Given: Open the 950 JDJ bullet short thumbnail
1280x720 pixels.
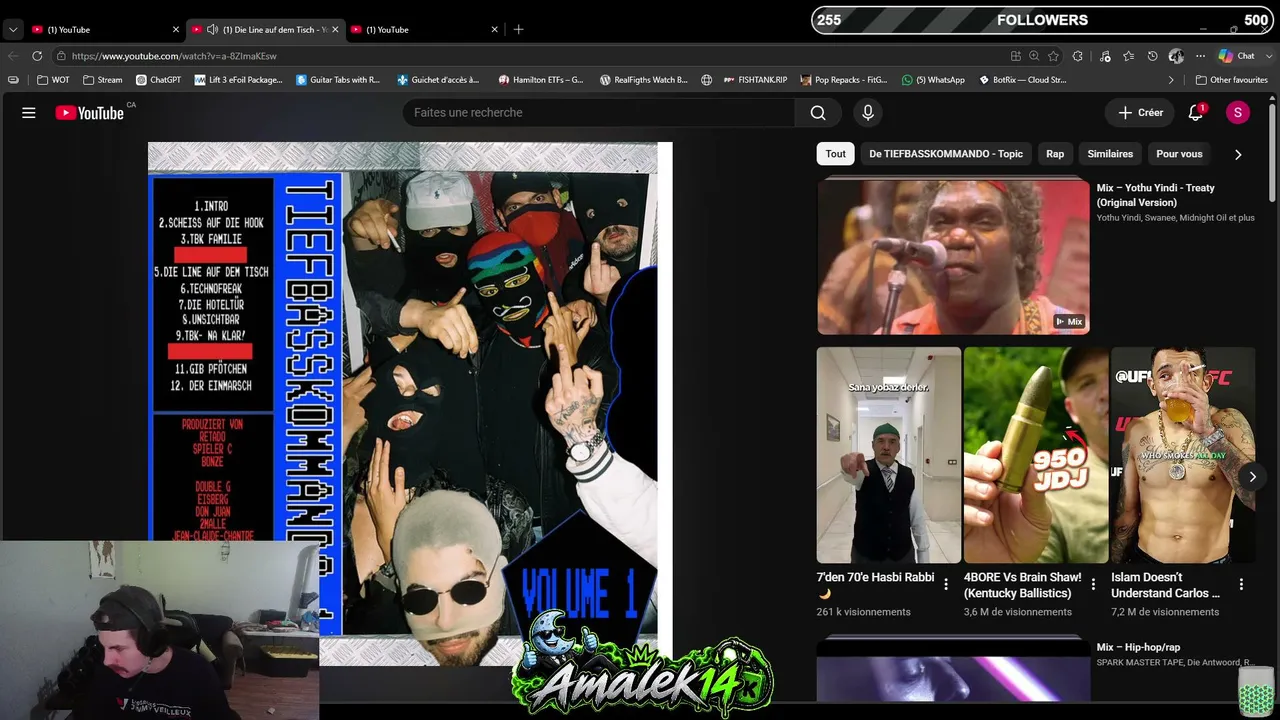Looking at the screenshot, I should [1036, 455].
